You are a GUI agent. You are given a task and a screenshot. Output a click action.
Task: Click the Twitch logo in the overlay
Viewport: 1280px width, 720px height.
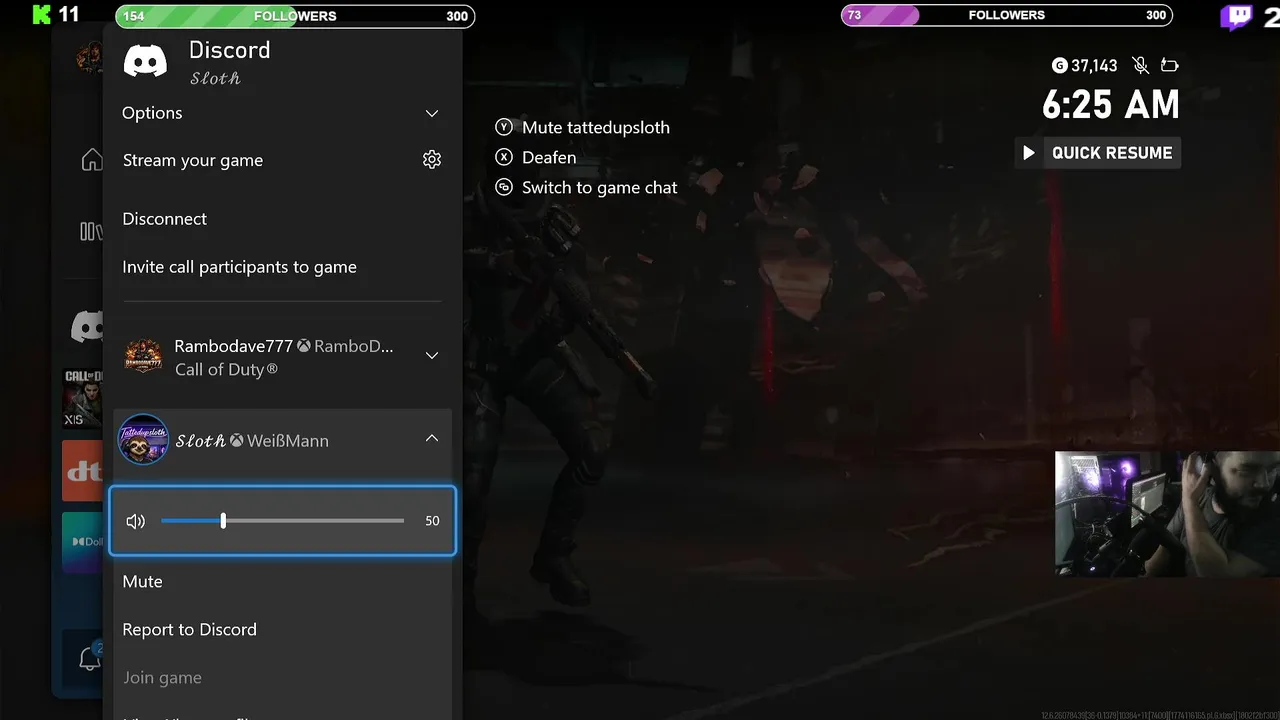[x=1236, y=16]
